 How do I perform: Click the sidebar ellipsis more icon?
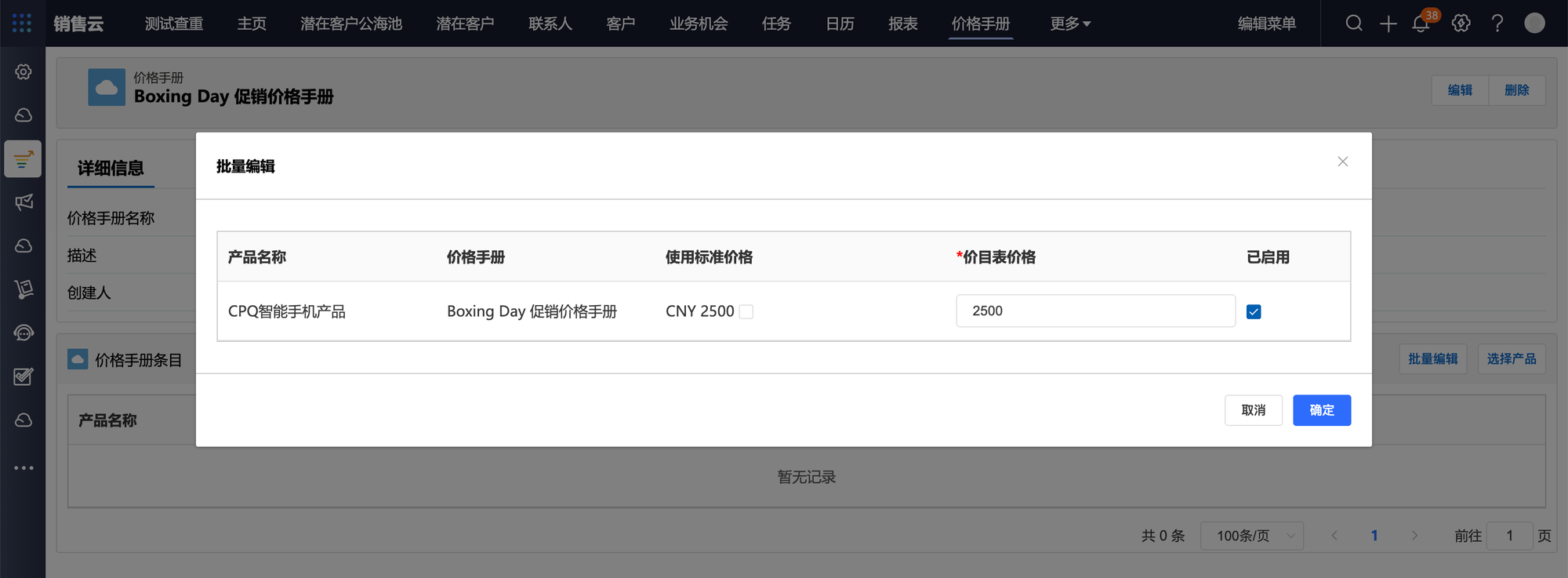tap(24, 467)
